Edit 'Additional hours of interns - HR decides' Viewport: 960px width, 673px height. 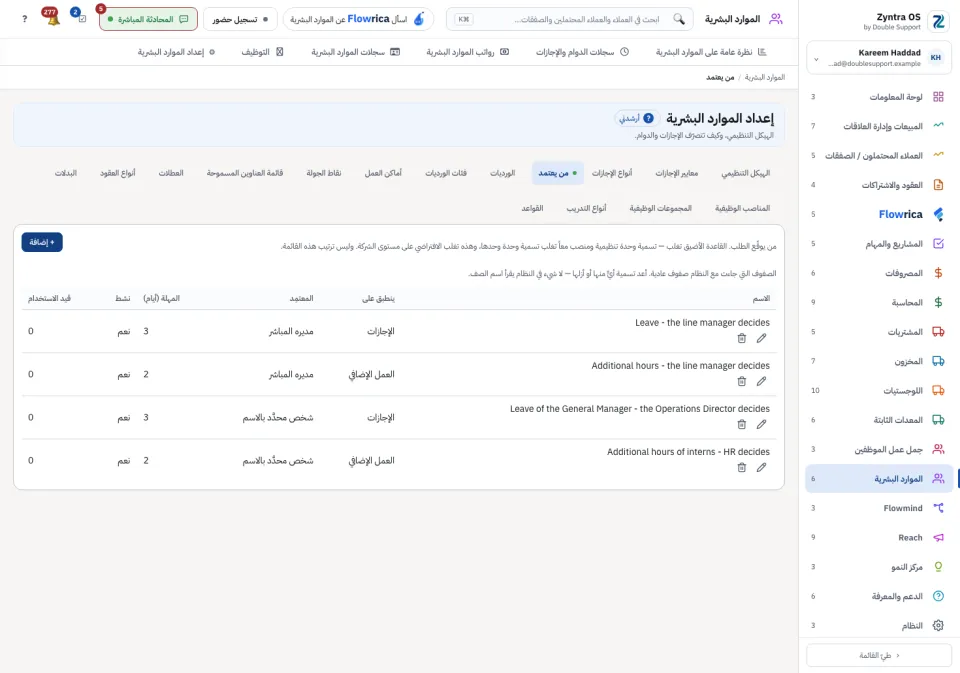click(x=761, y=467)
